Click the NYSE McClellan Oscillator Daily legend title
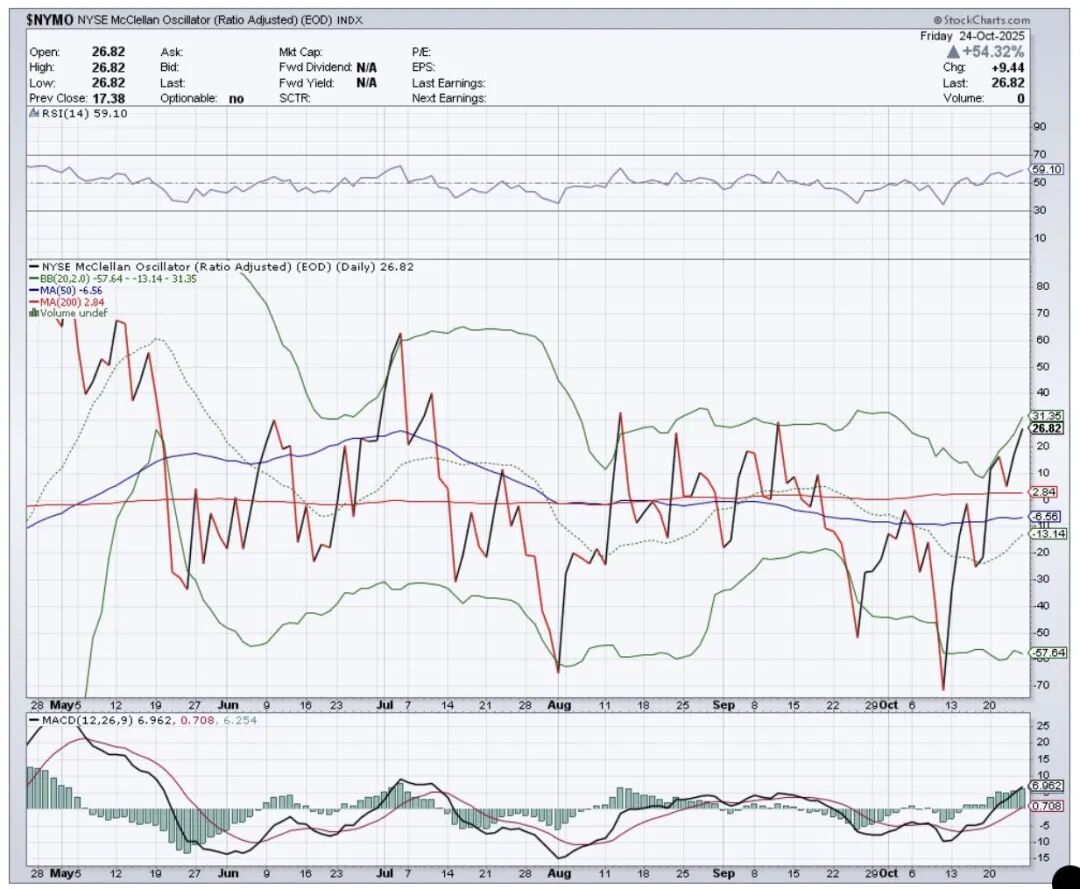 tap(222, 266)
